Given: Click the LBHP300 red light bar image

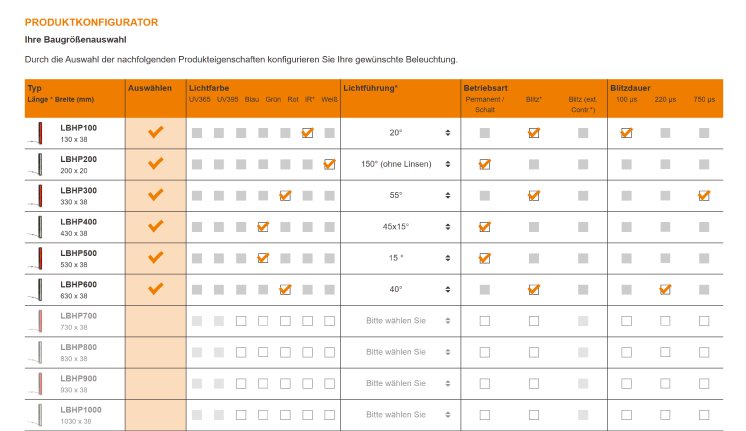Looking at the screenshot, I should pyautogui.click(x=38, y=195).
